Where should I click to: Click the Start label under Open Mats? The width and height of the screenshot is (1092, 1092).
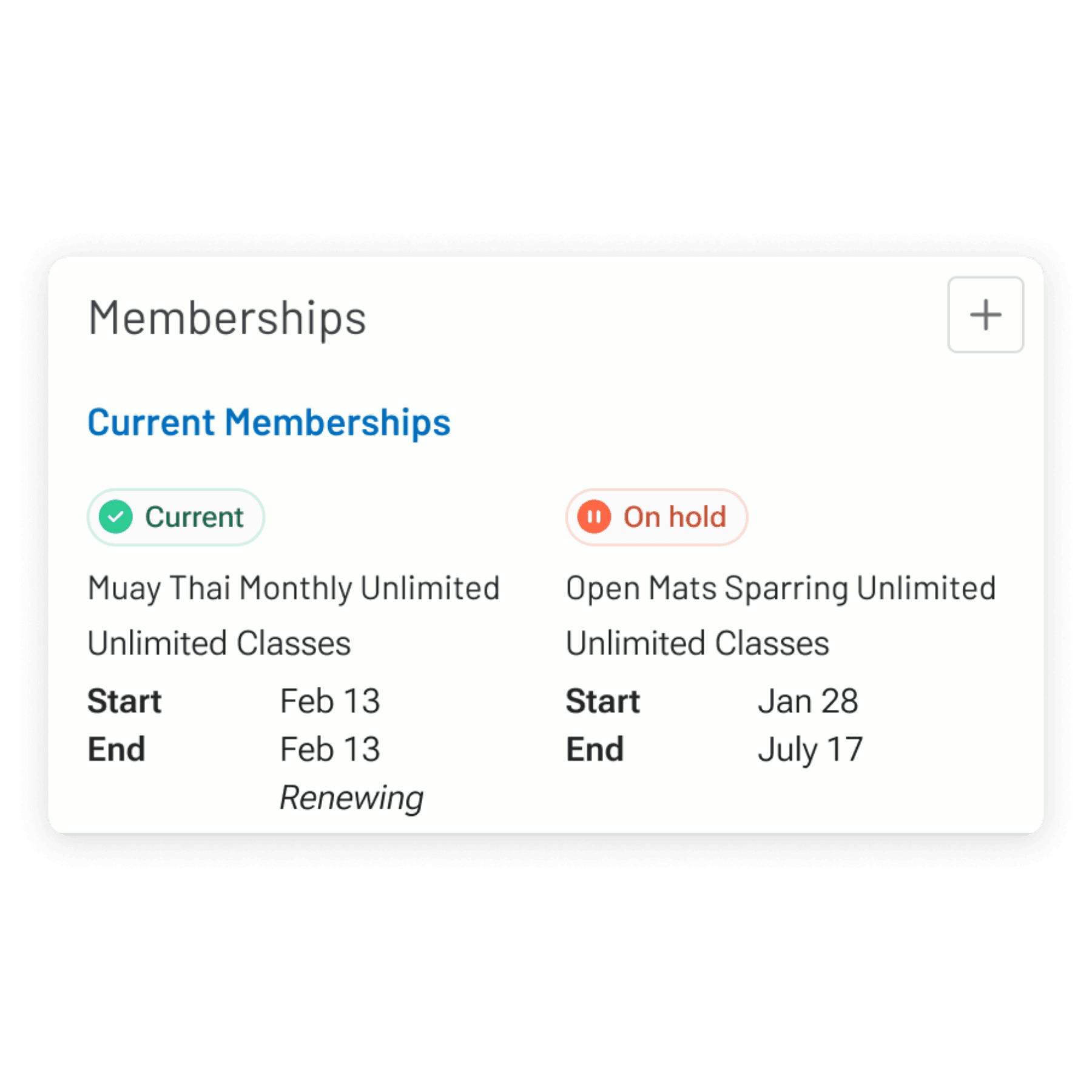(x=602, y=701)
